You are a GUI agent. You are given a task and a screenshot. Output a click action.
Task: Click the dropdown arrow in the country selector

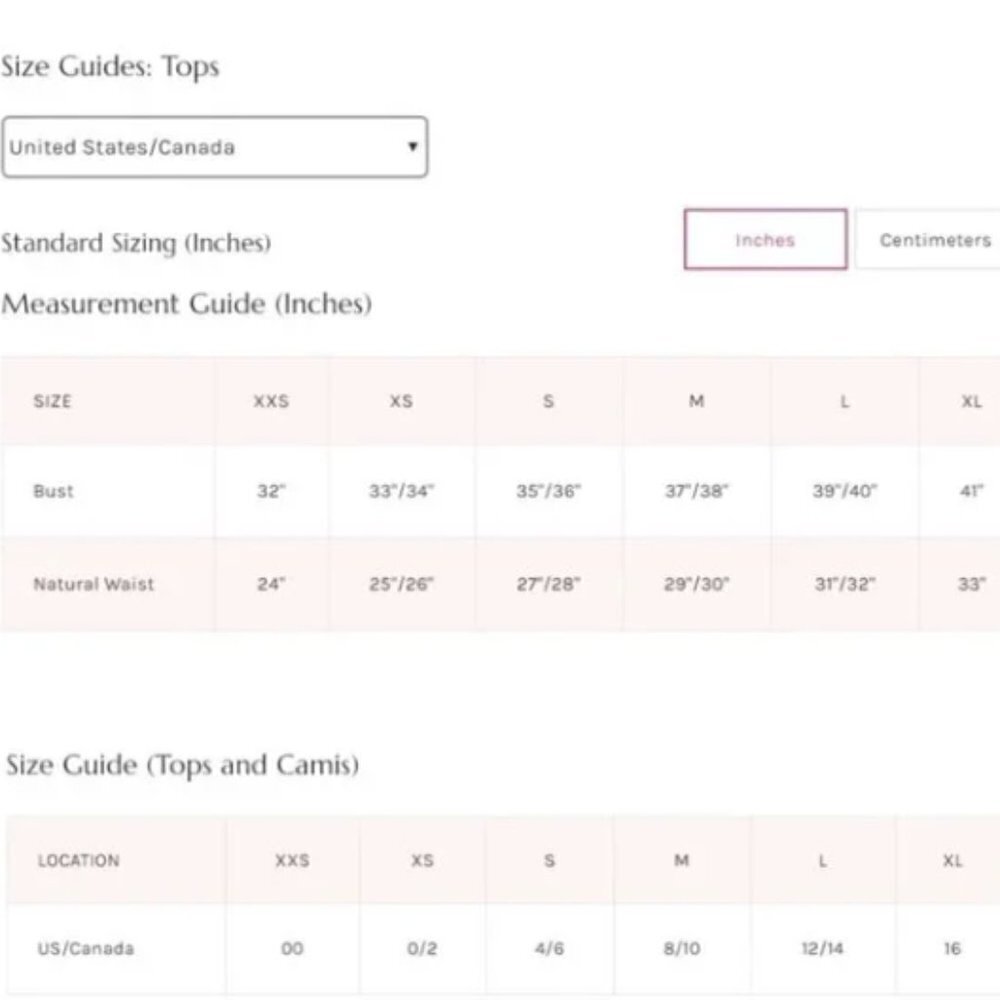click(412, 146)
